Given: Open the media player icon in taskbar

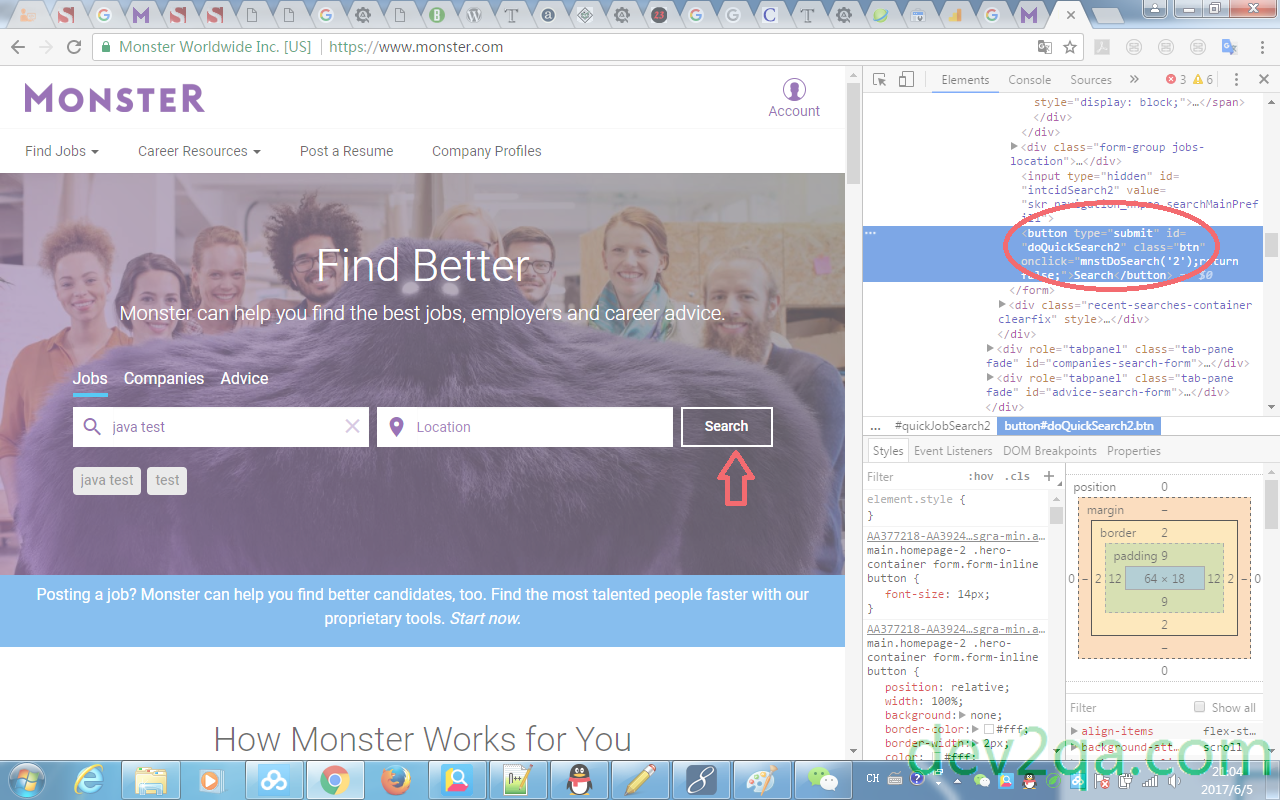Looking at the screenshot, I should coord(210,779).
